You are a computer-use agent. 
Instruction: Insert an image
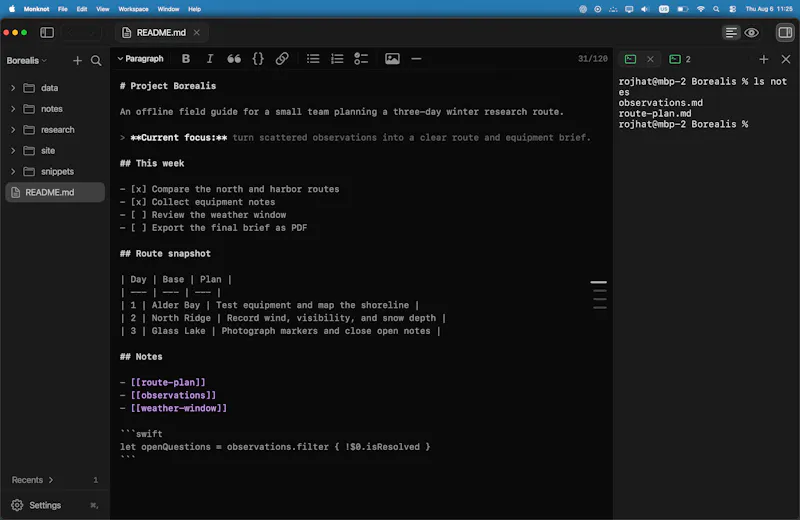(x=392, y=59)
